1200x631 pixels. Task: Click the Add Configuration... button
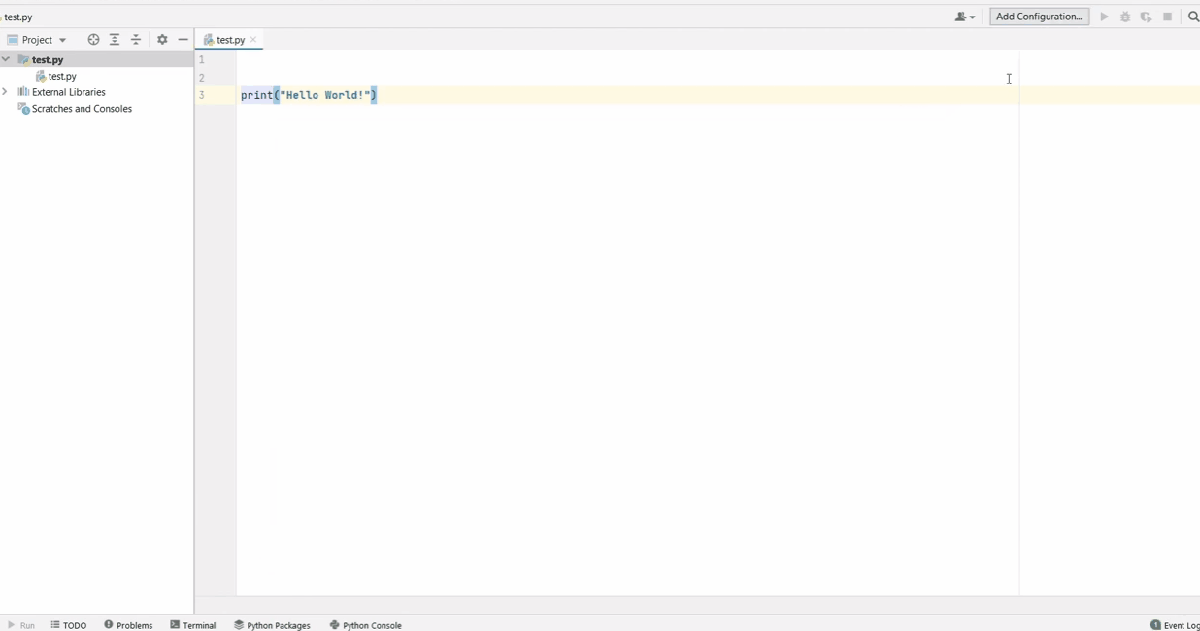1039,17
